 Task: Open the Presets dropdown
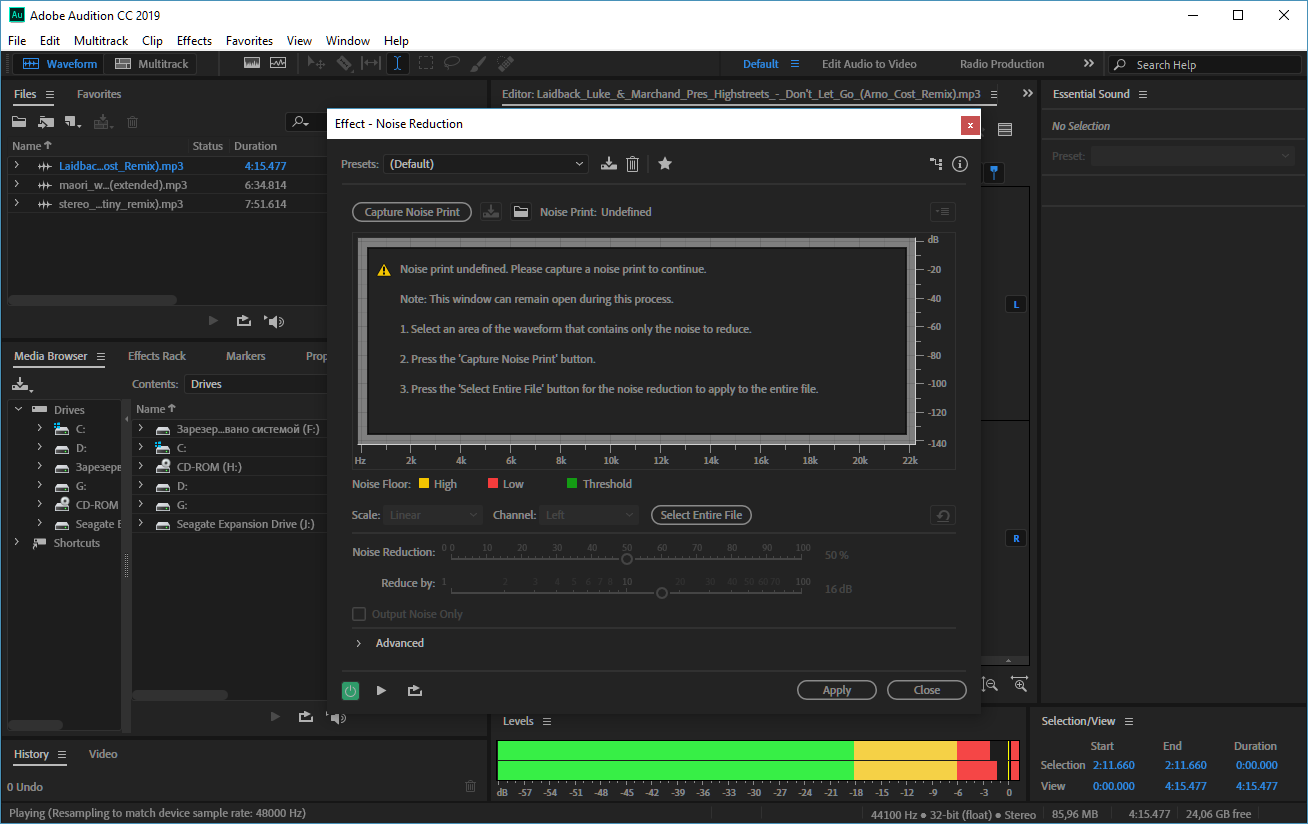point(486,164)
